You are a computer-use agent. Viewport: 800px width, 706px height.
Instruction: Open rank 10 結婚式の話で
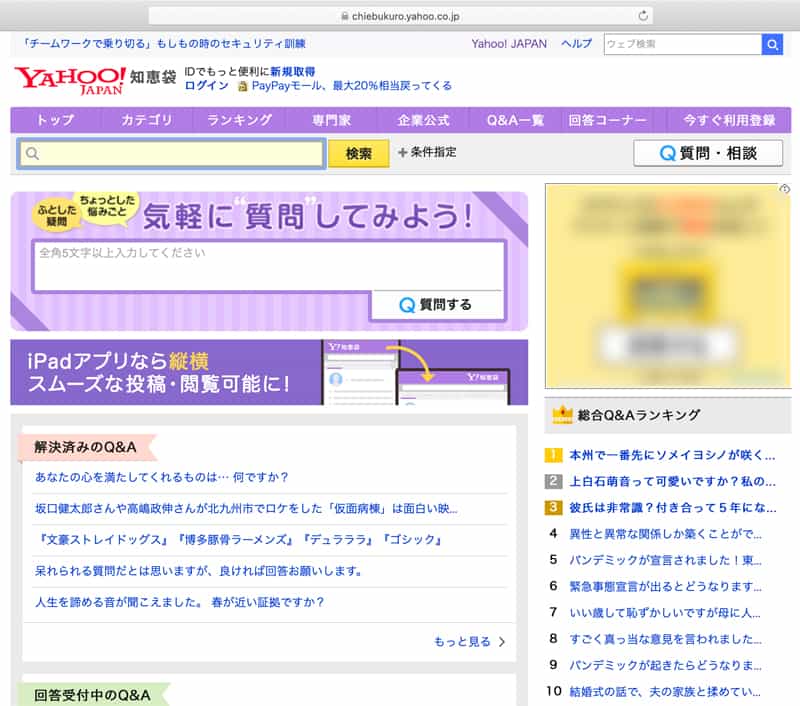click(x=665, y=692)
